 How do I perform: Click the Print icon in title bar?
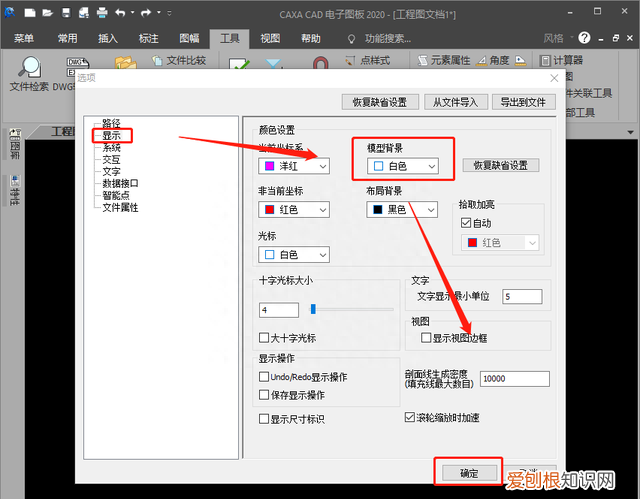click(102, 13)
